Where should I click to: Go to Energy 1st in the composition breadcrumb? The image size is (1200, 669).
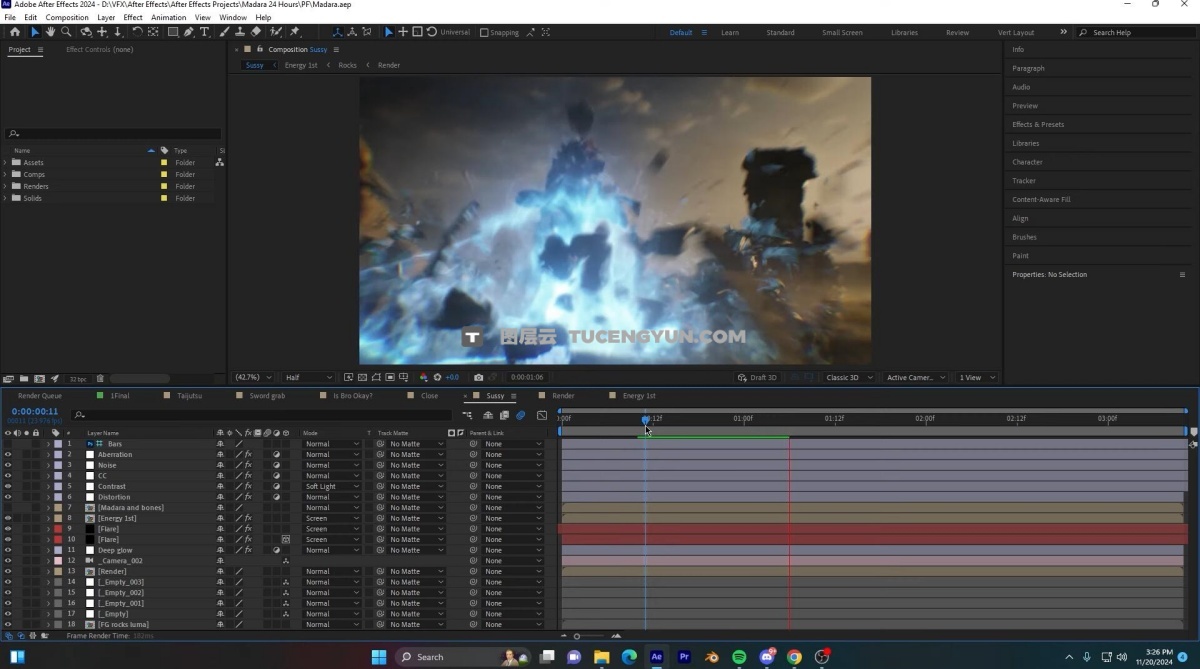[x=301, y=65]
